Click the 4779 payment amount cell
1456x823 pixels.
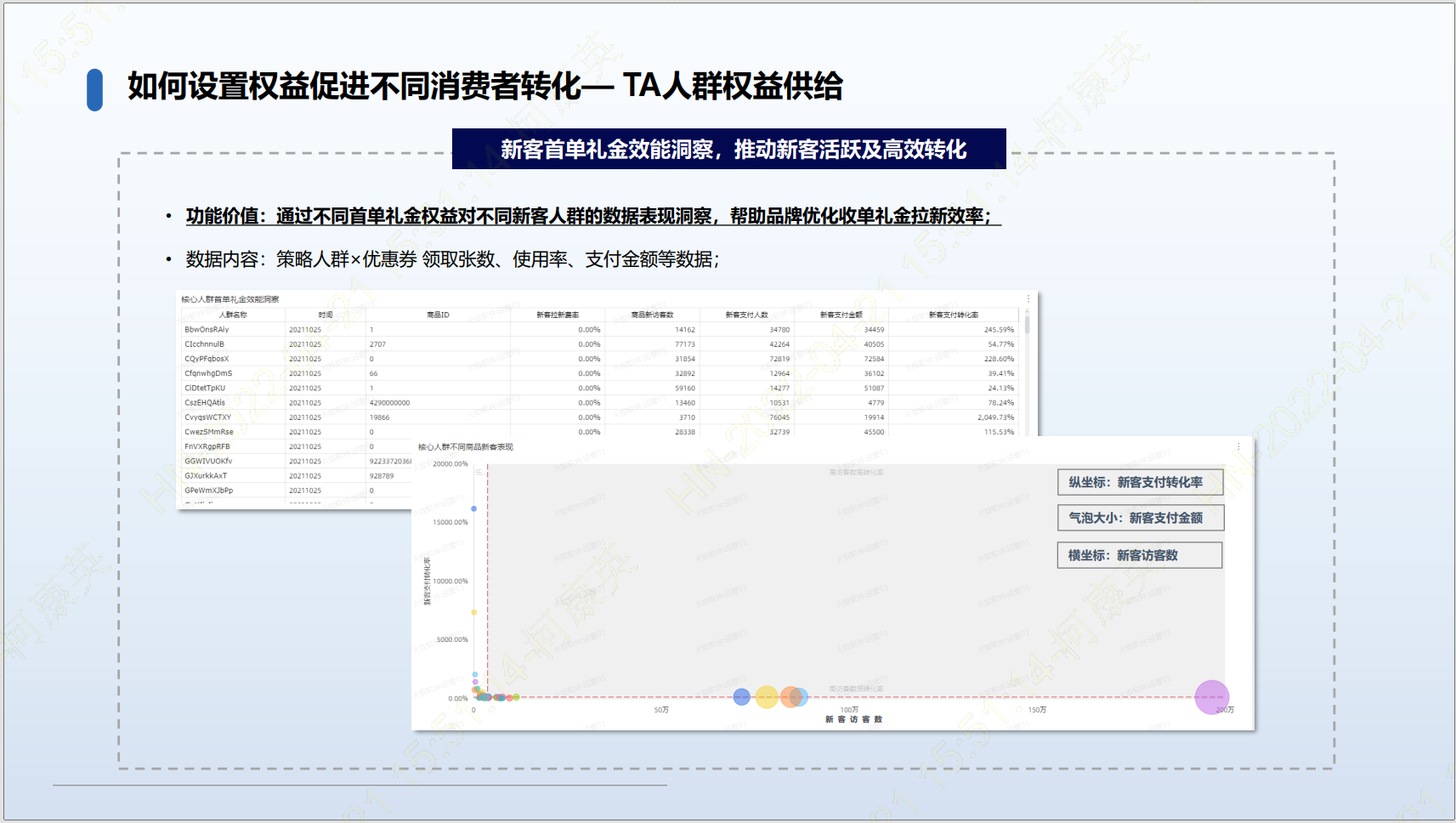click(x=876, y=403)
